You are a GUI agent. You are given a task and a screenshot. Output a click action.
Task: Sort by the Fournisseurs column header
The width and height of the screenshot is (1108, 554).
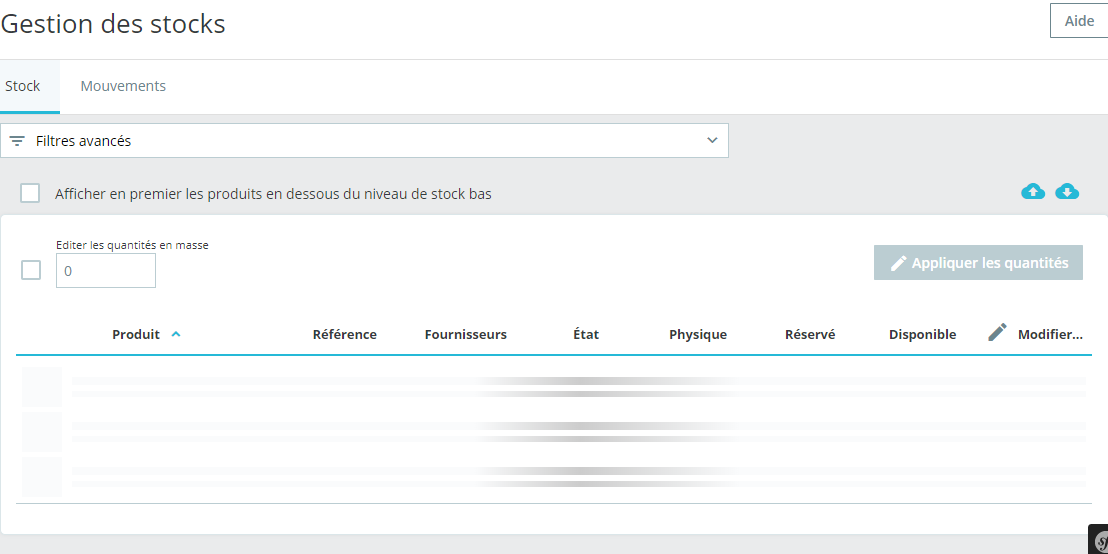click(x=466, y=334)
